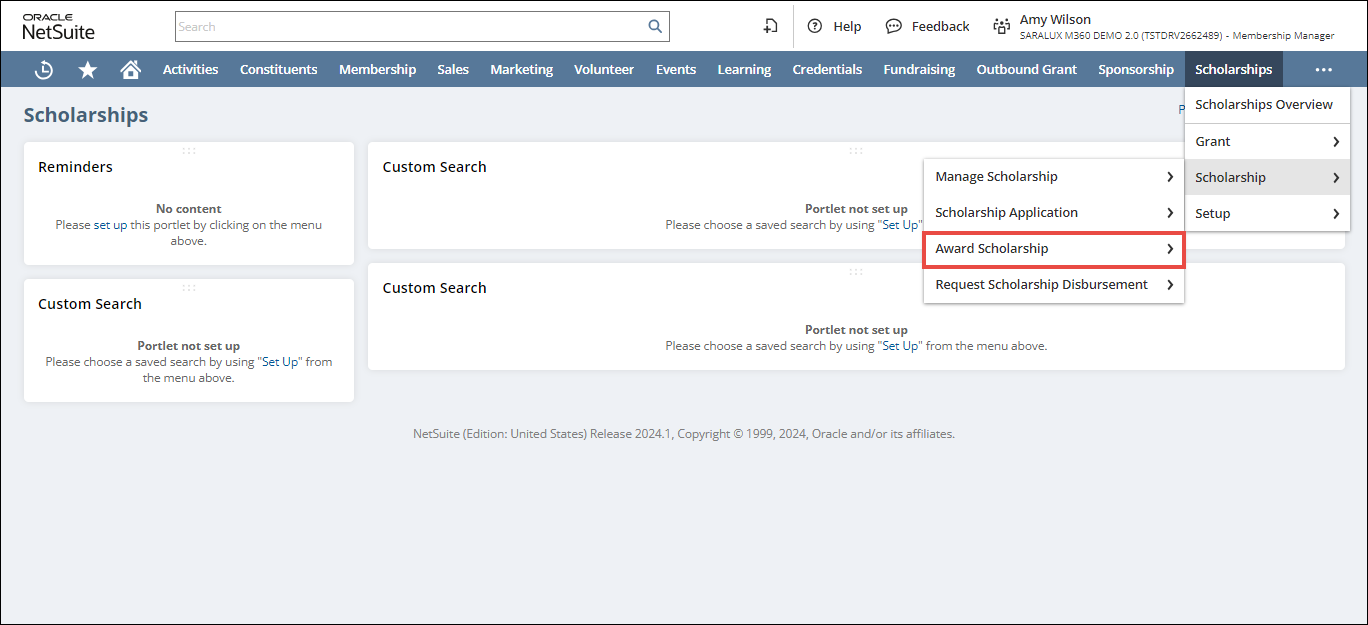Expand the Setup submenu
The width and height of the screenshot is (1368, 625).
[x=1266, y=214]
